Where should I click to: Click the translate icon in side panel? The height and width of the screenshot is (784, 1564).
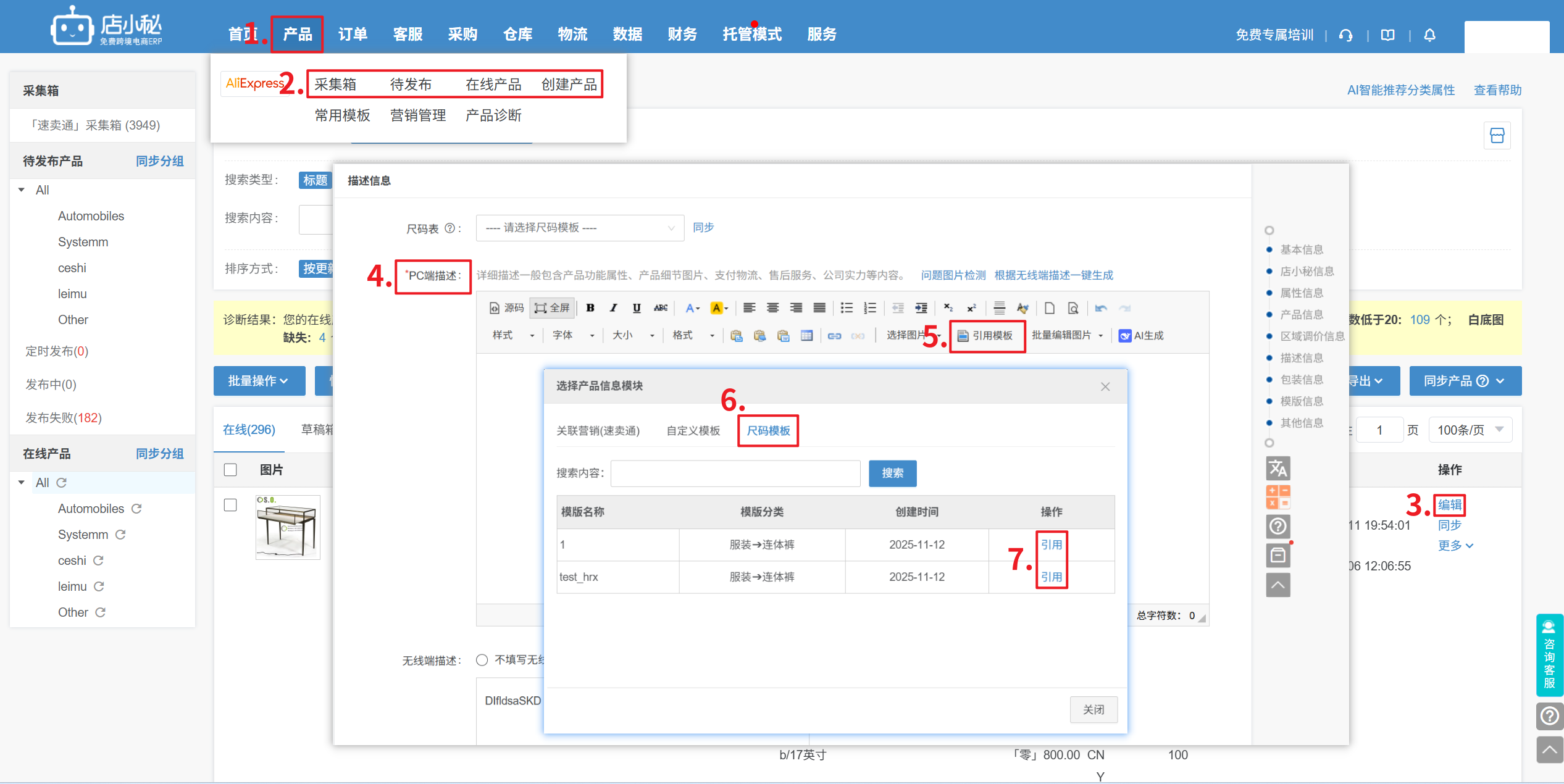pyautogui.click(x=1278, y=469)
